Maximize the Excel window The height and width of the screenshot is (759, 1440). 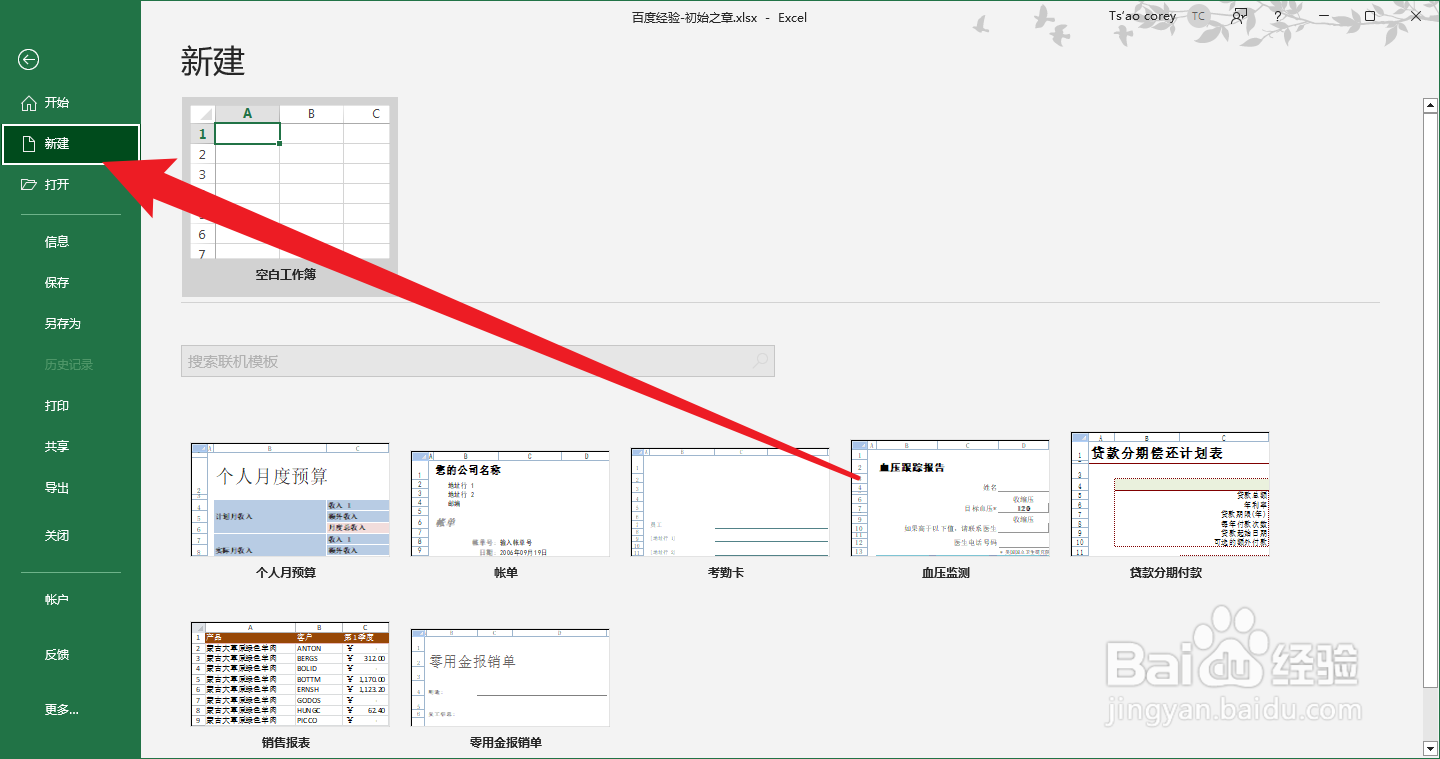(1370, 16)
